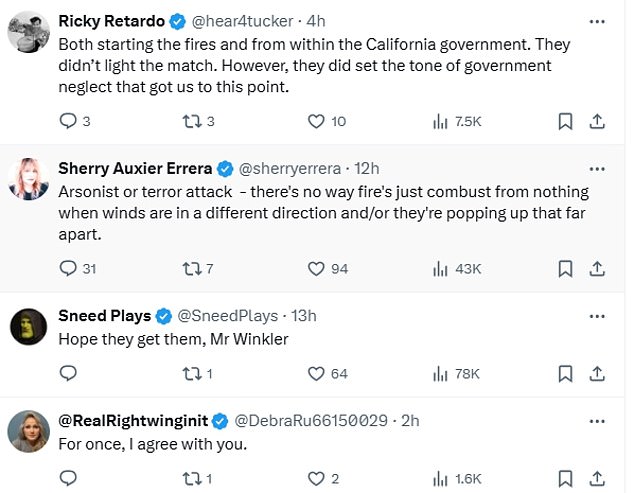Bookmark Sherry Auxier Errera's tweet
The height and width of the screenshot is (493, 634).
point(564,268)
